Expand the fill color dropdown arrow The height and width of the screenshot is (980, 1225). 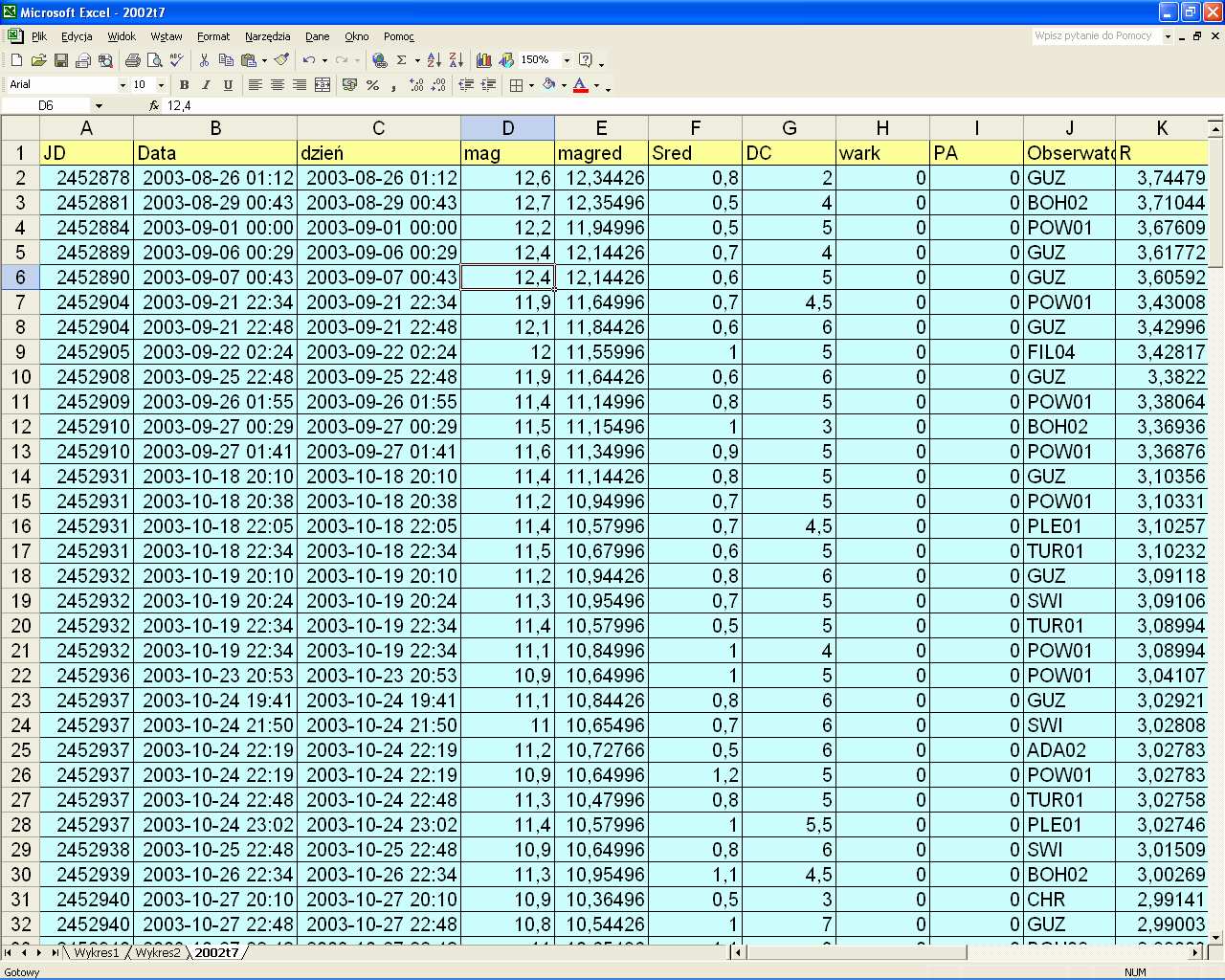coord(564,85)
